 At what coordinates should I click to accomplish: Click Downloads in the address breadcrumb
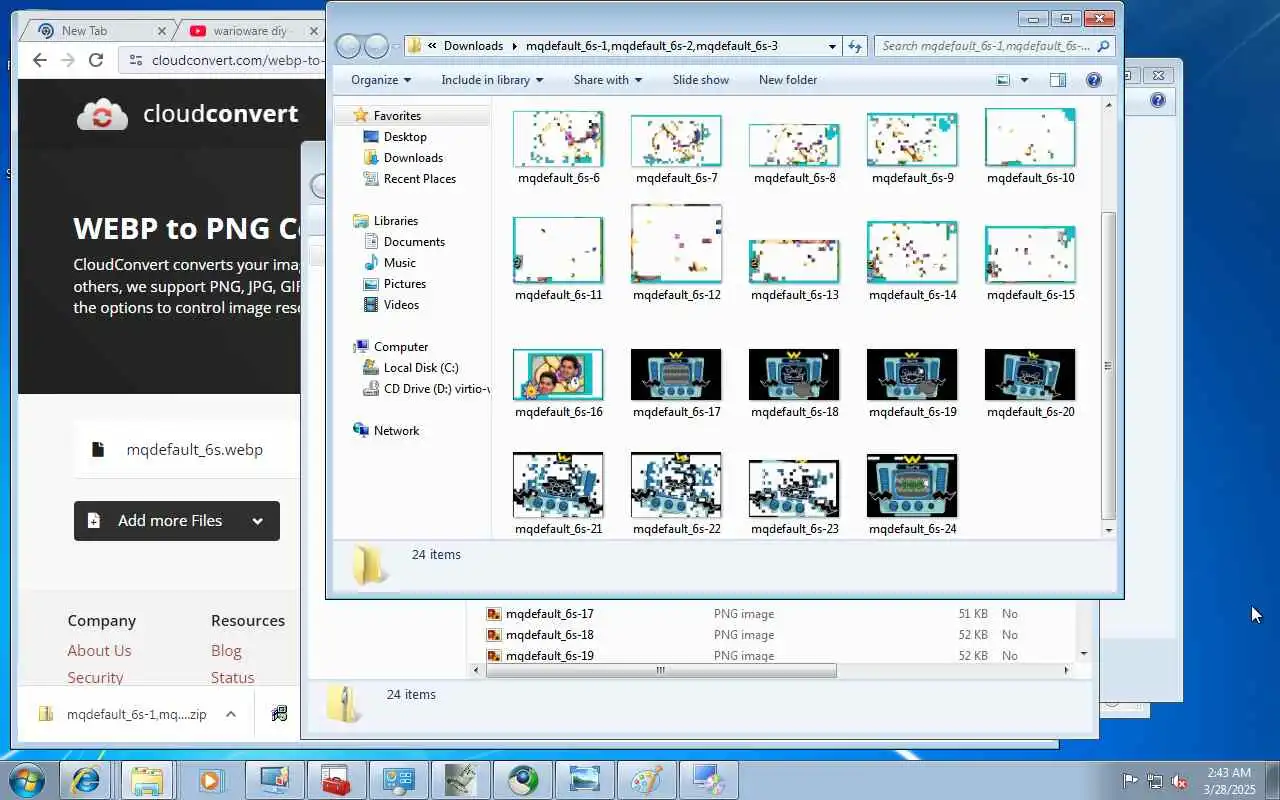(473, 46)
